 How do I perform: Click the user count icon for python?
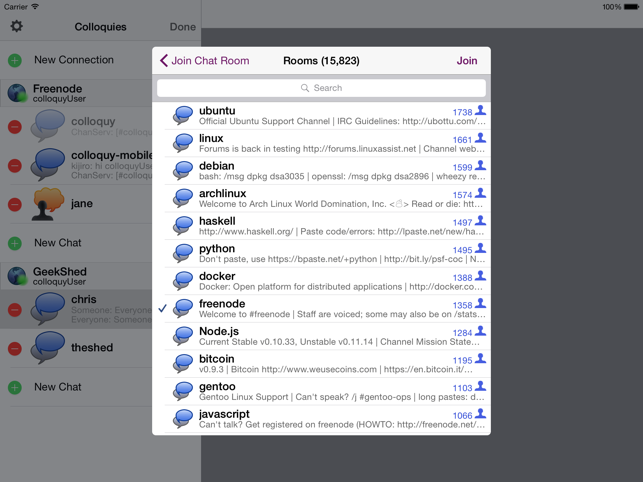pyautogui.click(x=480, y=248)
